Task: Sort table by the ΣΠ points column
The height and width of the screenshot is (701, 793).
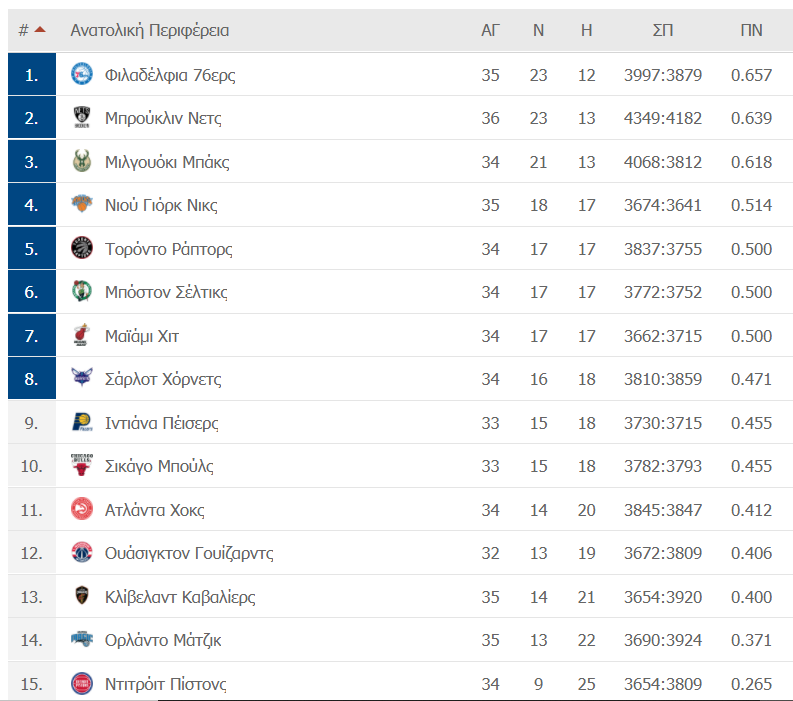Action: tap(663, 30)
